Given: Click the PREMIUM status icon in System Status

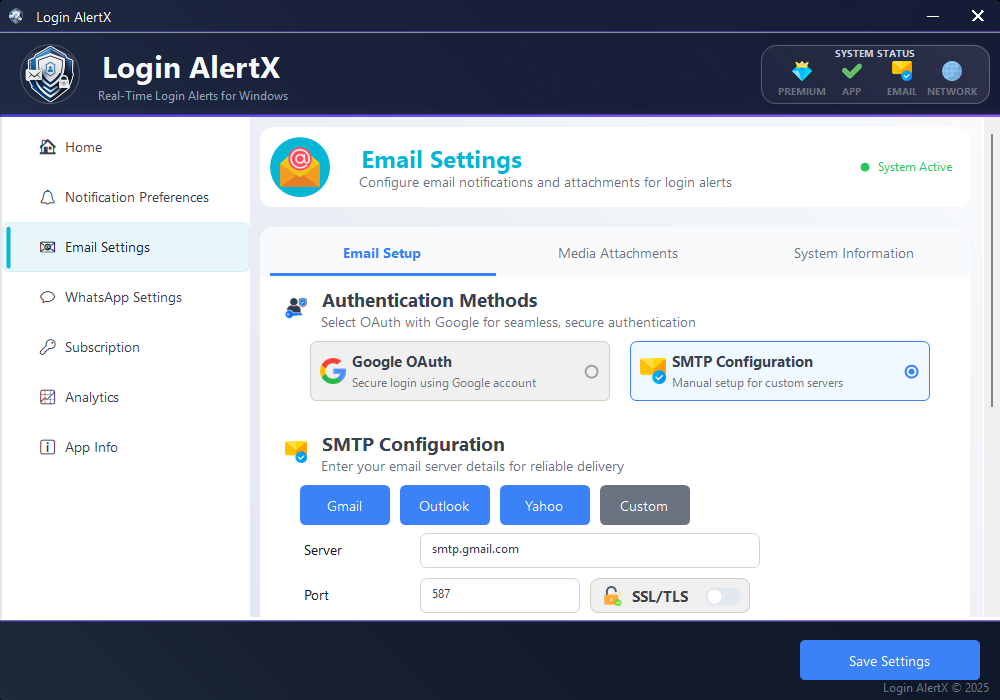Looking at the screenshot, I should point(802,72).
